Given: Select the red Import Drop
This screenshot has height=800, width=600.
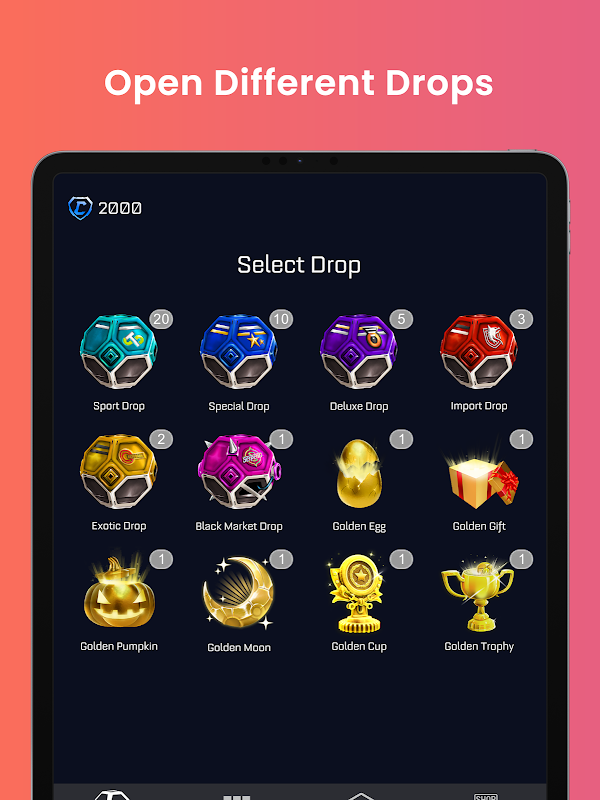Looking at the screenshot, I should pos(479,352).
